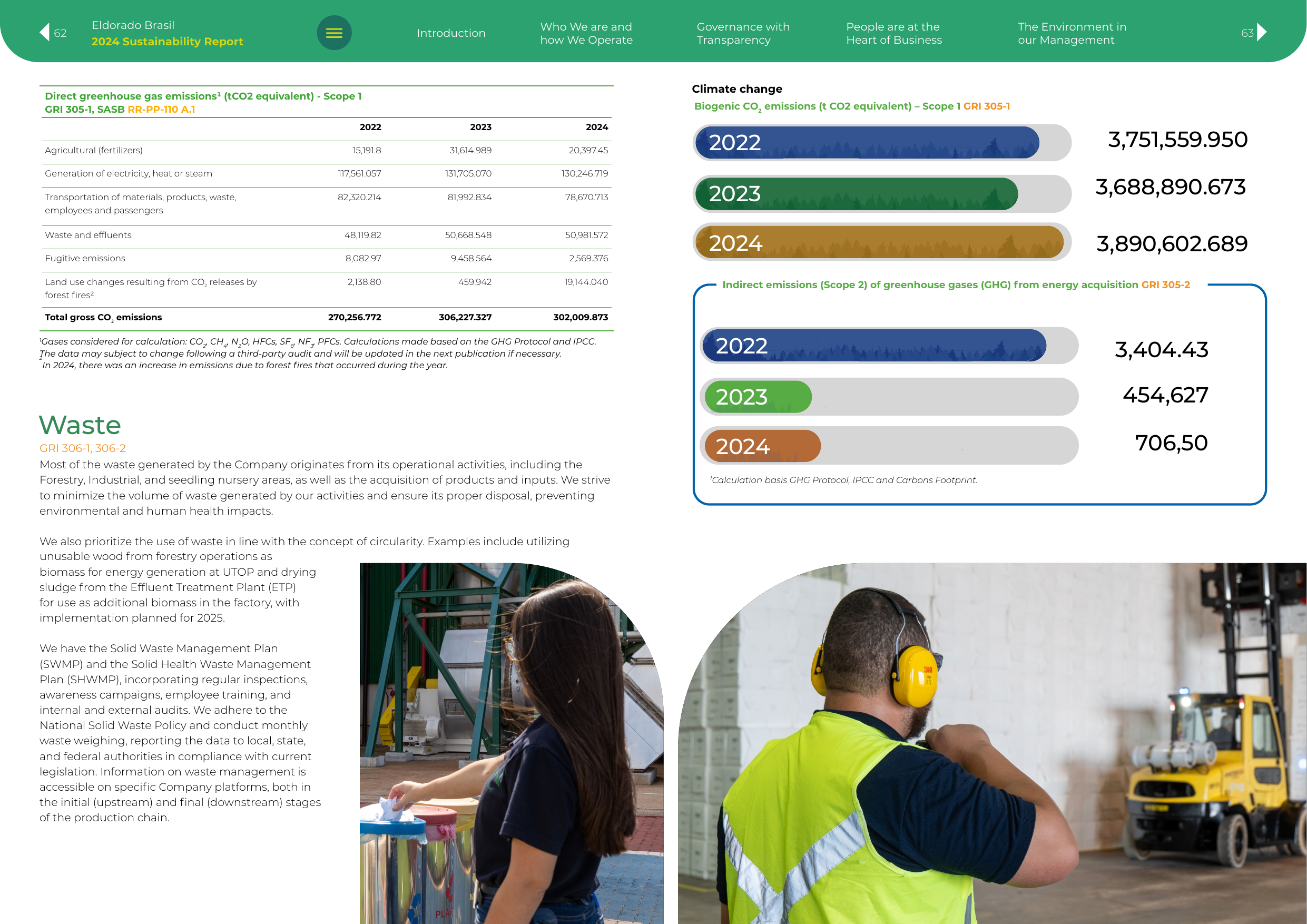1307x924 pixels.
Task: Click the green 2023 Scope 2 bar
Action: click(758, 397)
